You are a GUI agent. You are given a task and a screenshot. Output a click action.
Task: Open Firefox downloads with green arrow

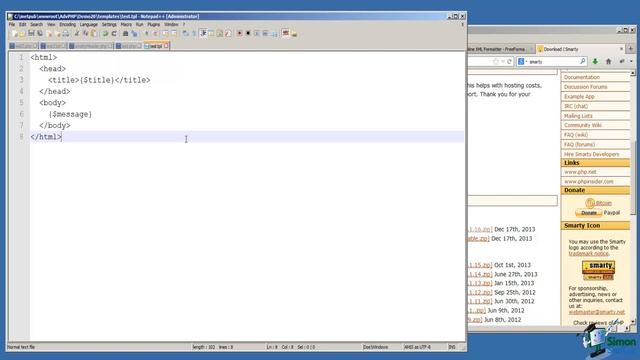595,61
